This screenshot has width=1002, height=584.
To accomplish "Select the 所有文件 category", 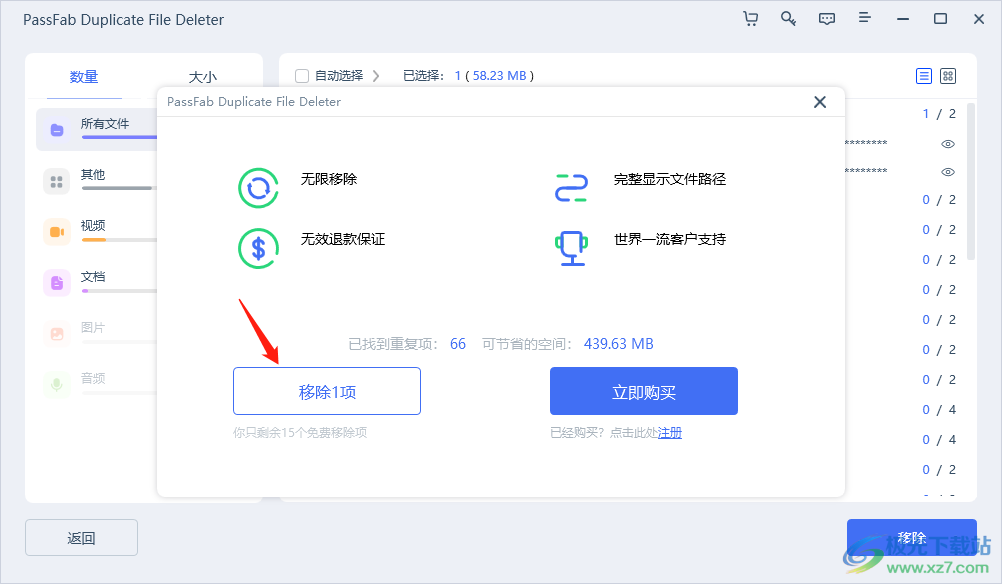I will tap(97, 129).
